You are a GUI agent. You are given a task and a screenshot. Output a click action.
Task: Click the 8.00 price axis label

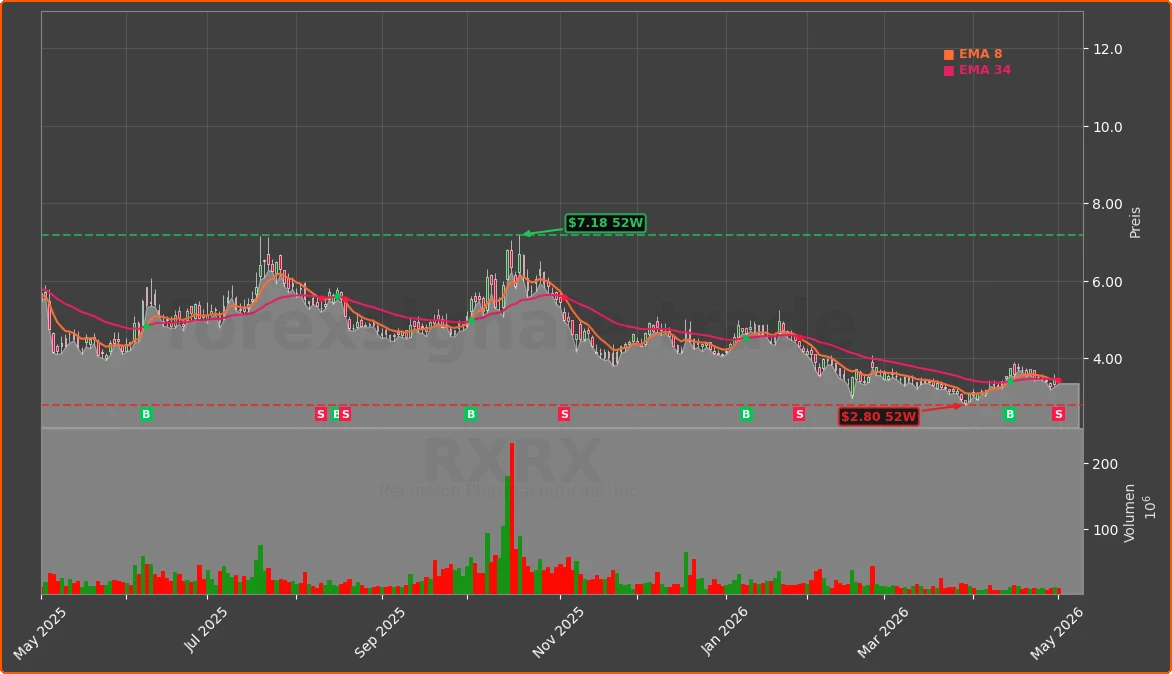(x=1108, y=204)
